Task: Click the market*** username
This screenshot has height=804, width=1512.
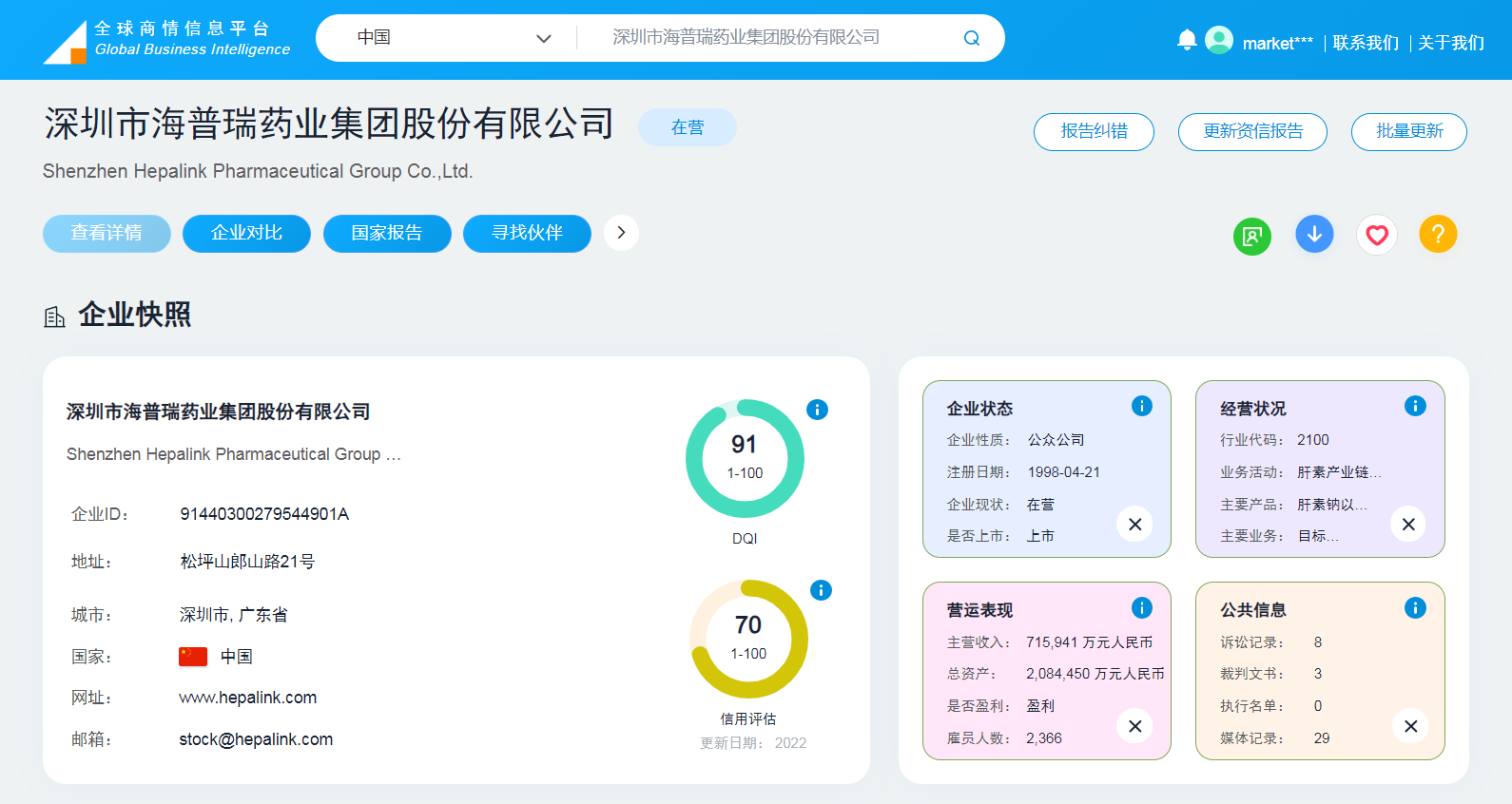Action: pyautogui.click(x=1277, y=44)
